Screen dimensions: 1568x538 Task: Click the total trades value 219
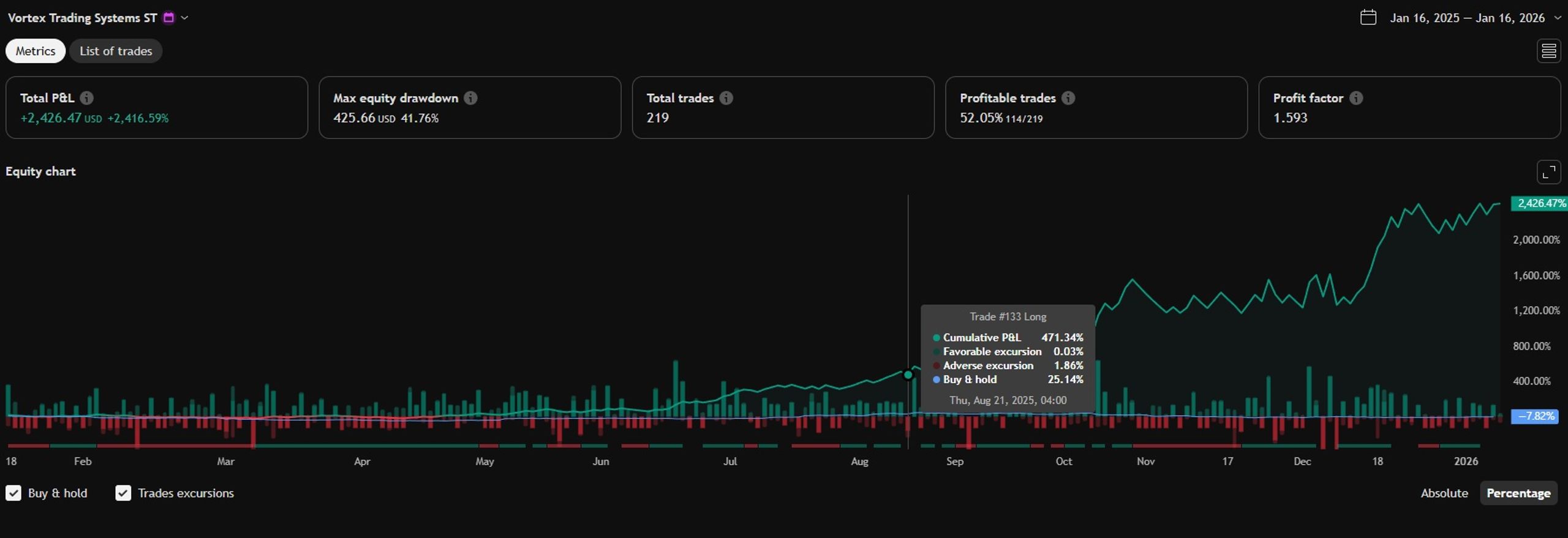coord(657,118)
